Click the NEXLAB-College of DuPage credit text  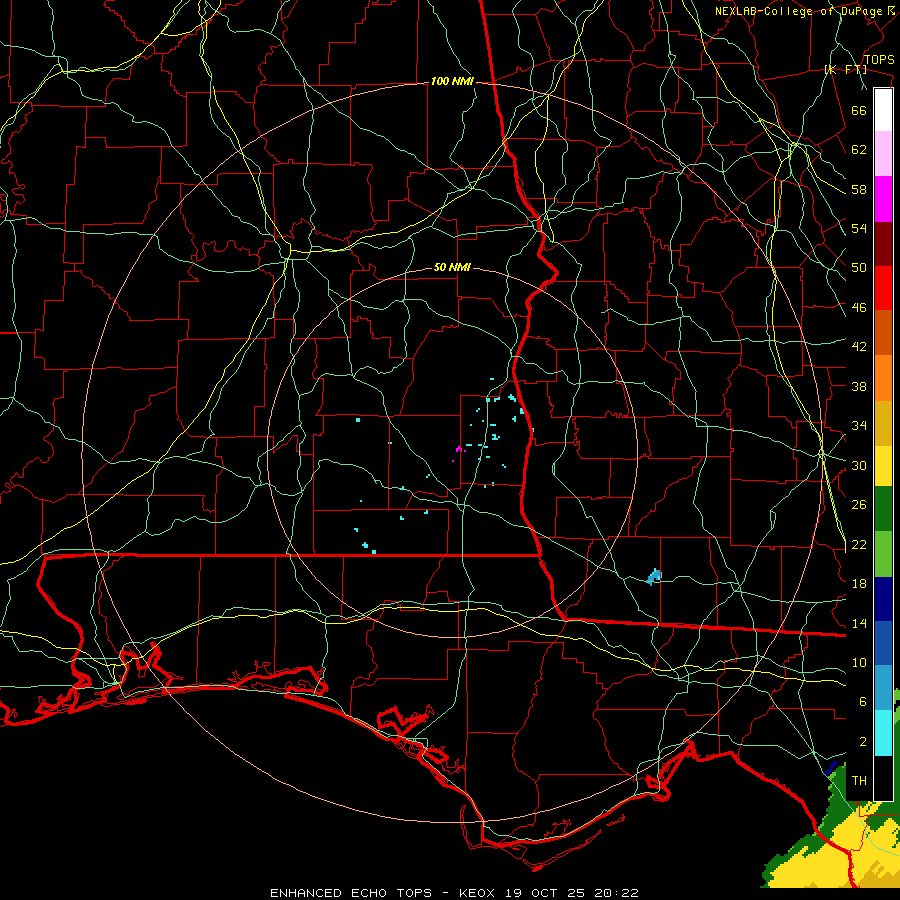point(805,11)
